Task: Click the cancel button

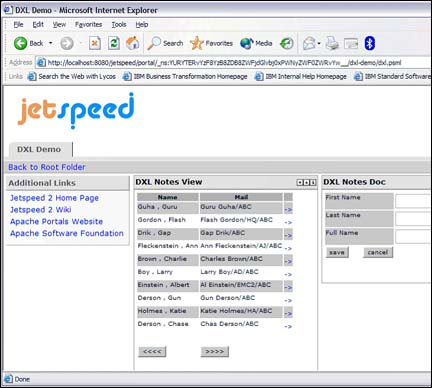Action: pyautogui.click(x=378, y=252)
